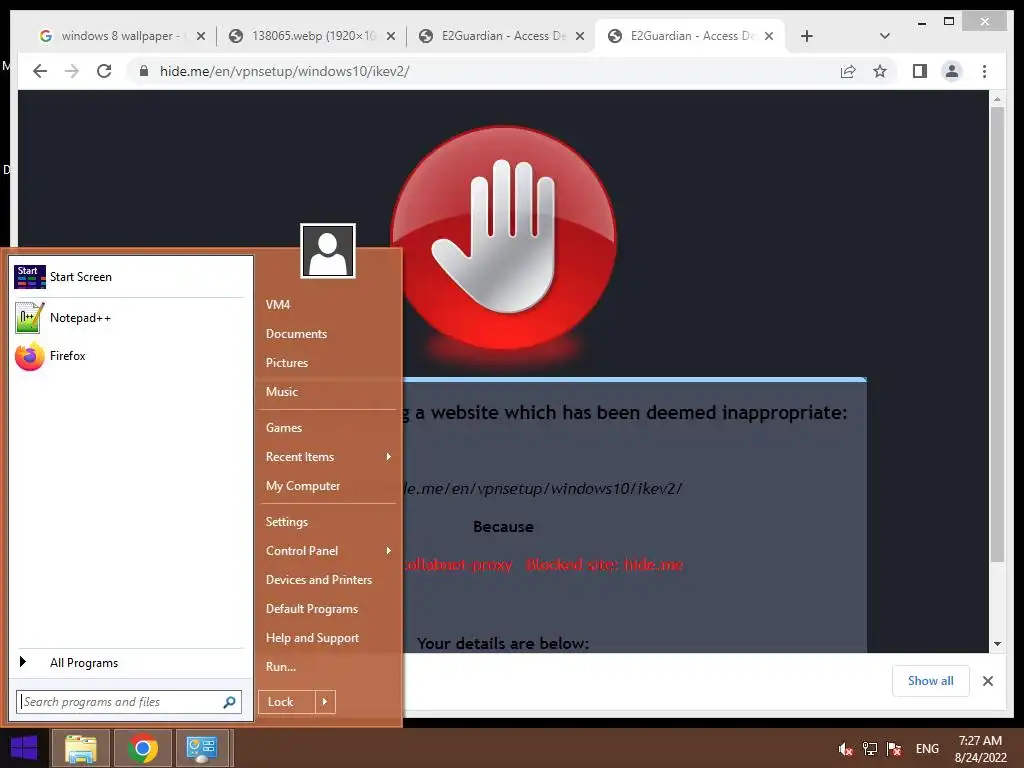Switch to first E2Guardian tab
This screenshot has height=768, width=1024.
point(501,36)
